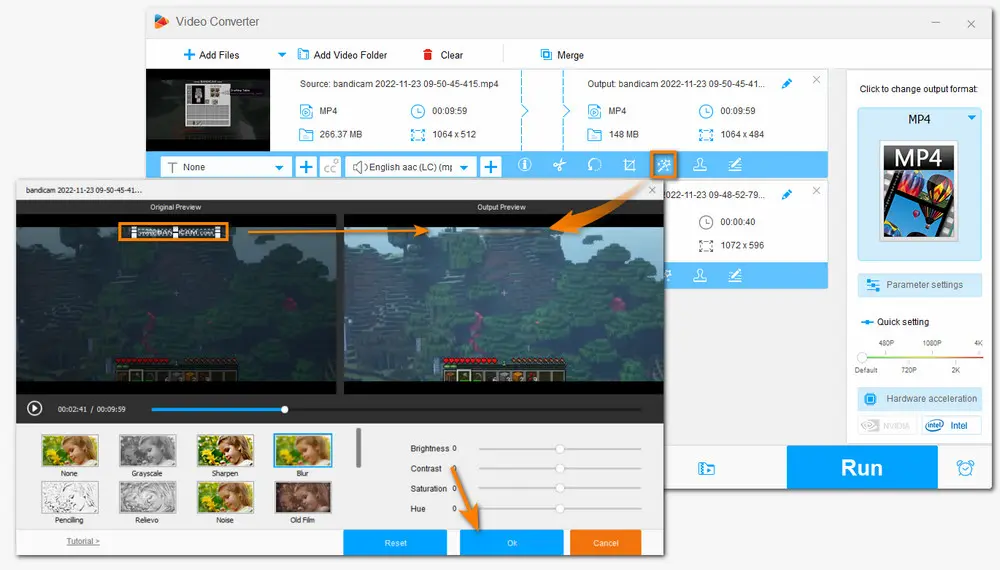
Task: Open subtitle edit tool in second file row
Action: (x=735, y=275)
